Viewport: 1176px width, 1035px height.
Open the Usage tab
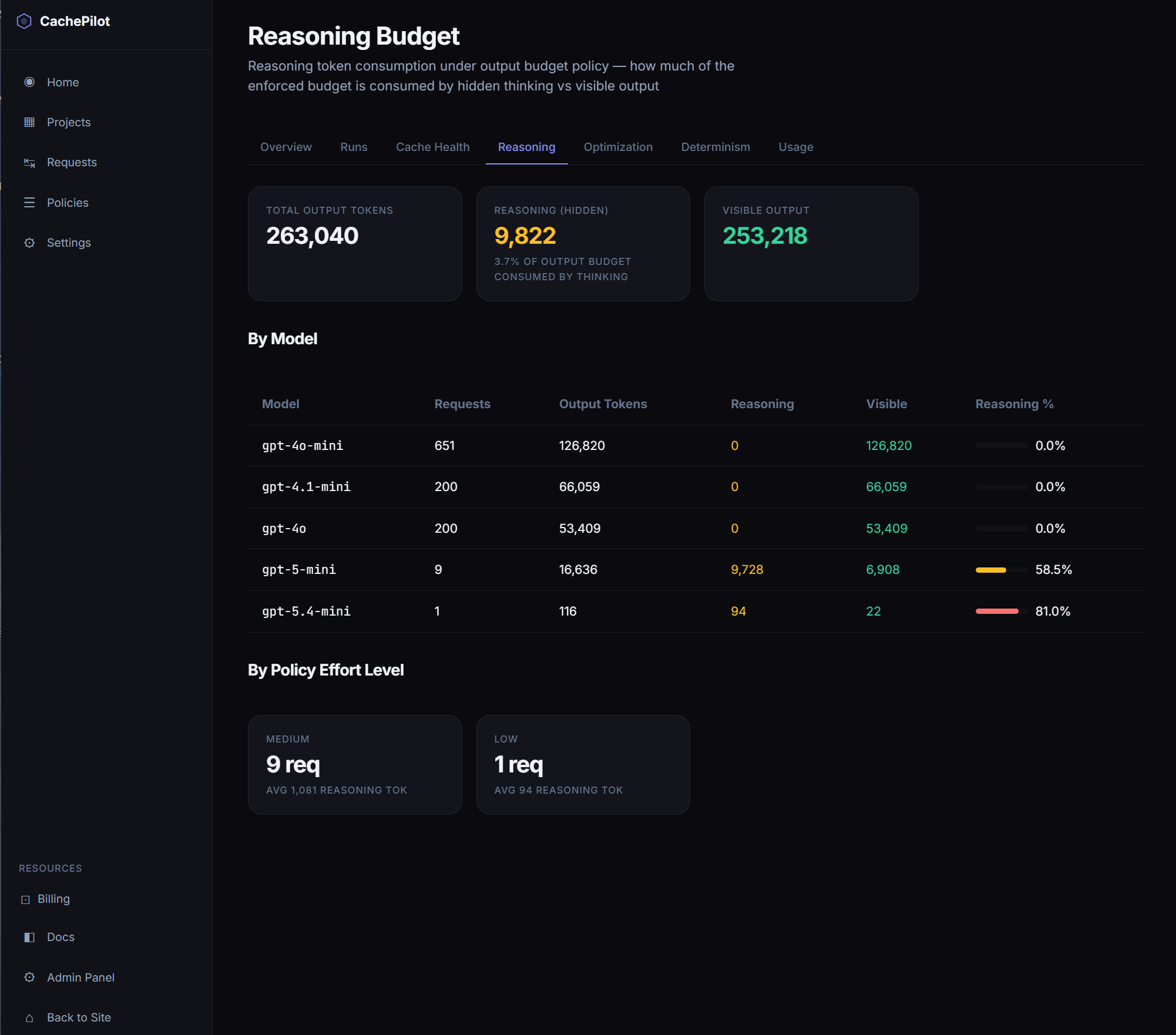pyautogui.click(x=796, y=147)
